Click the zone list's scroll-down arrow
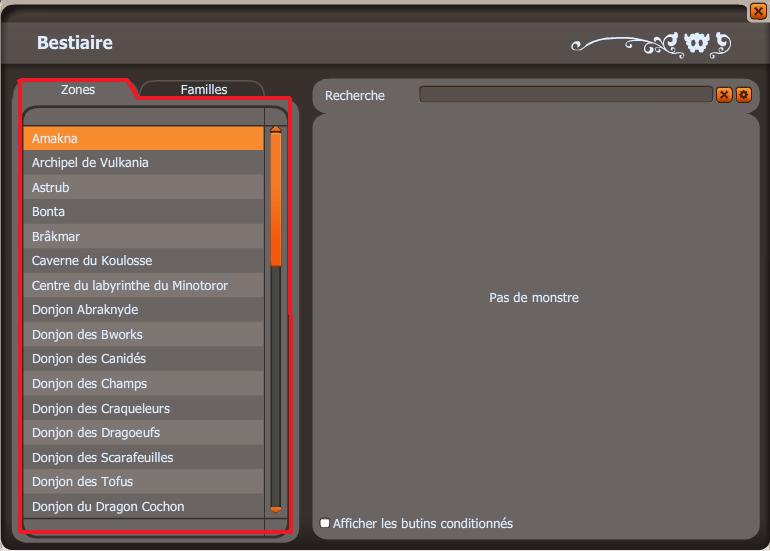Viewport: 770px width, 551px height. pos(276,510)
